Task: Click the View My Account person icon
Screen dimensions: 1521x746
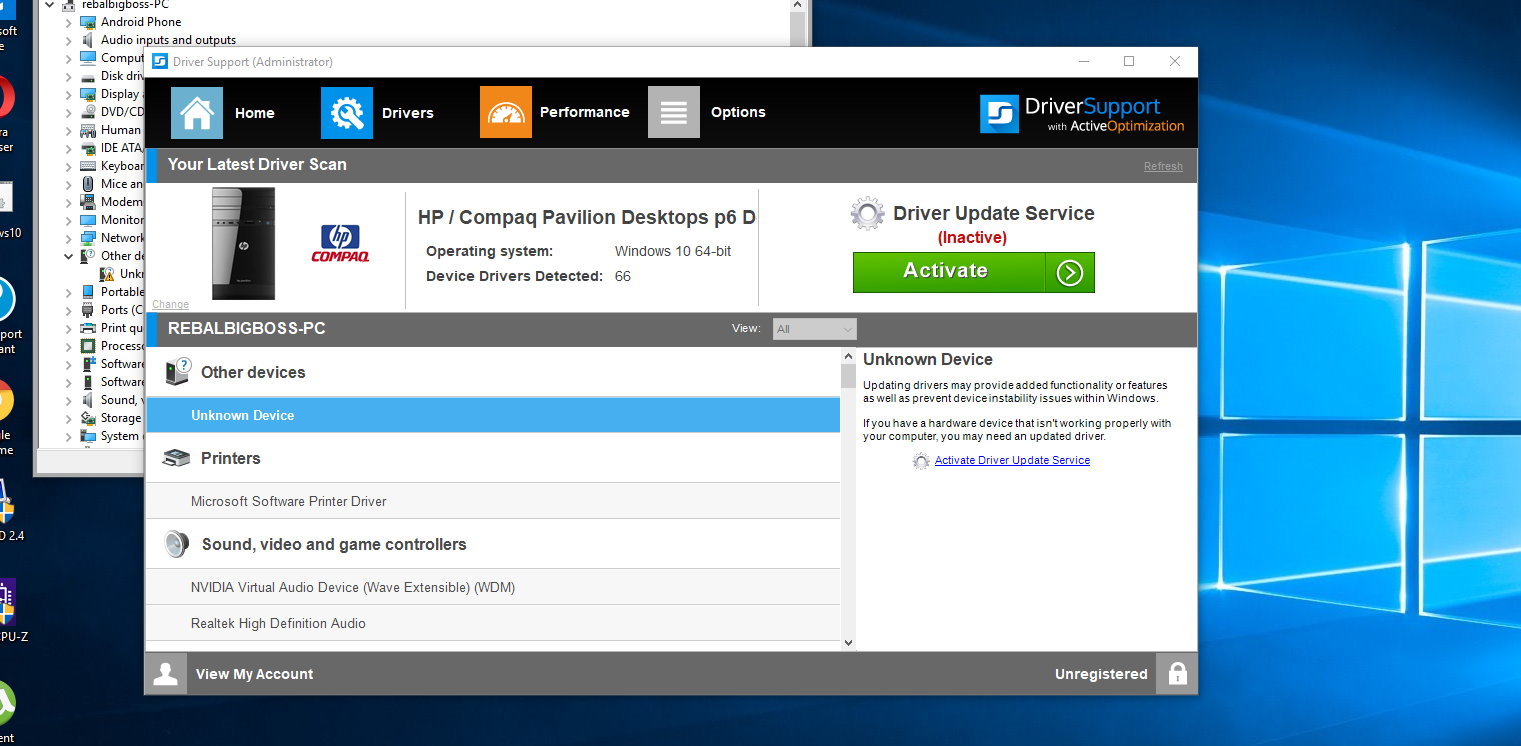Action: (166, 673)
